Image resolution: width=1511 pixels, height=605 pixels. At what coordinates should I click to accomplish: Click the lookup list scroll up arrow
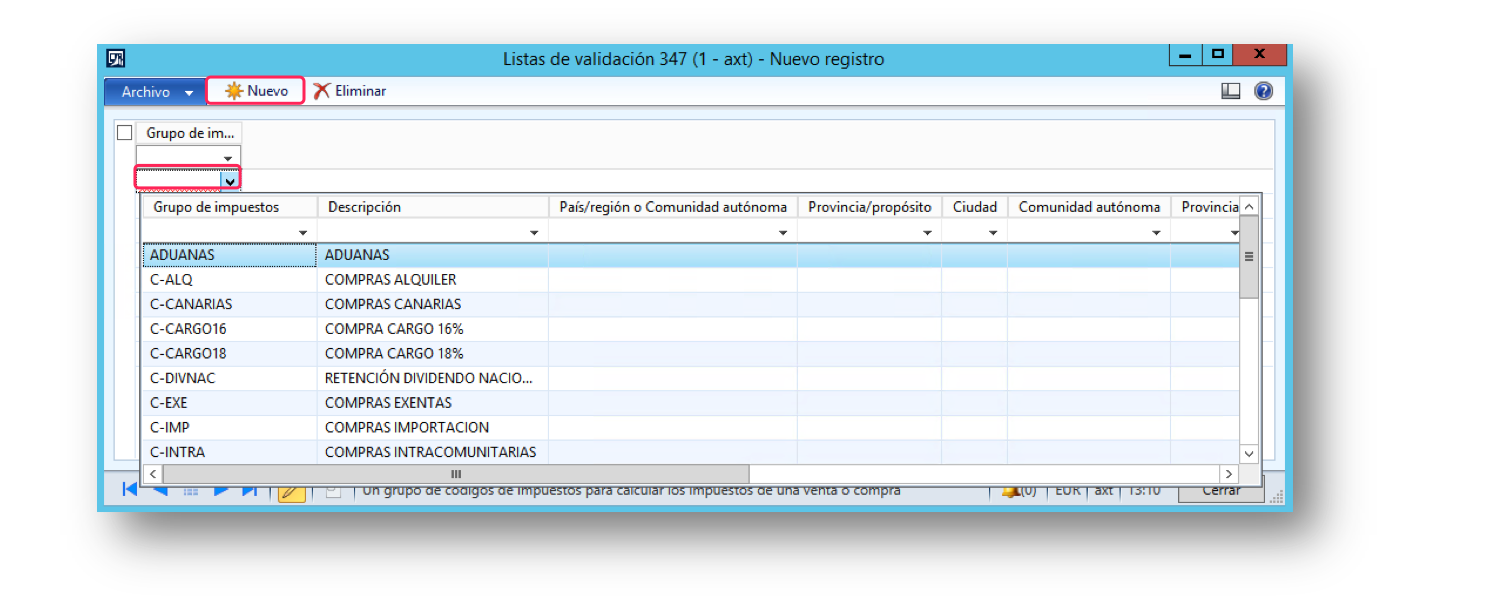tap(1248, 207)
